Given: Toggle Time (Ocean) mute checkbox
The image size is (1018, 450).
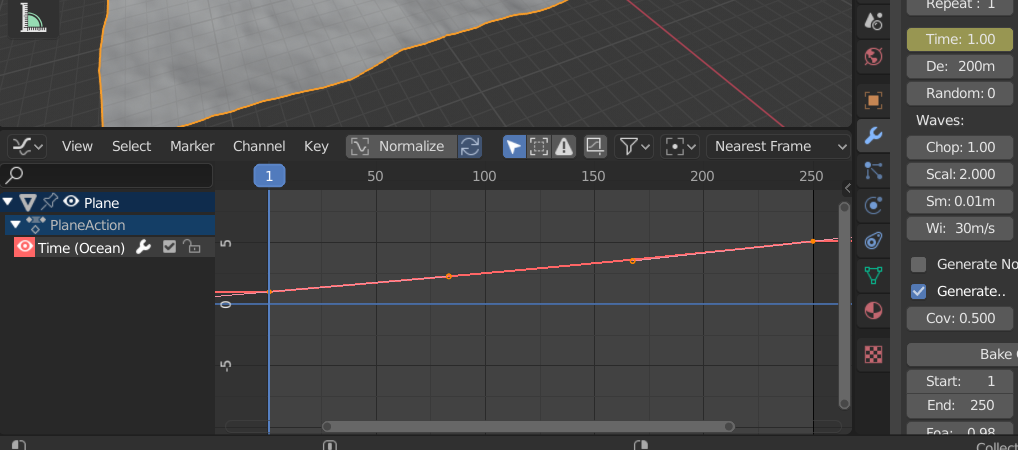Looking at the screenshot, I should (169, 247).
